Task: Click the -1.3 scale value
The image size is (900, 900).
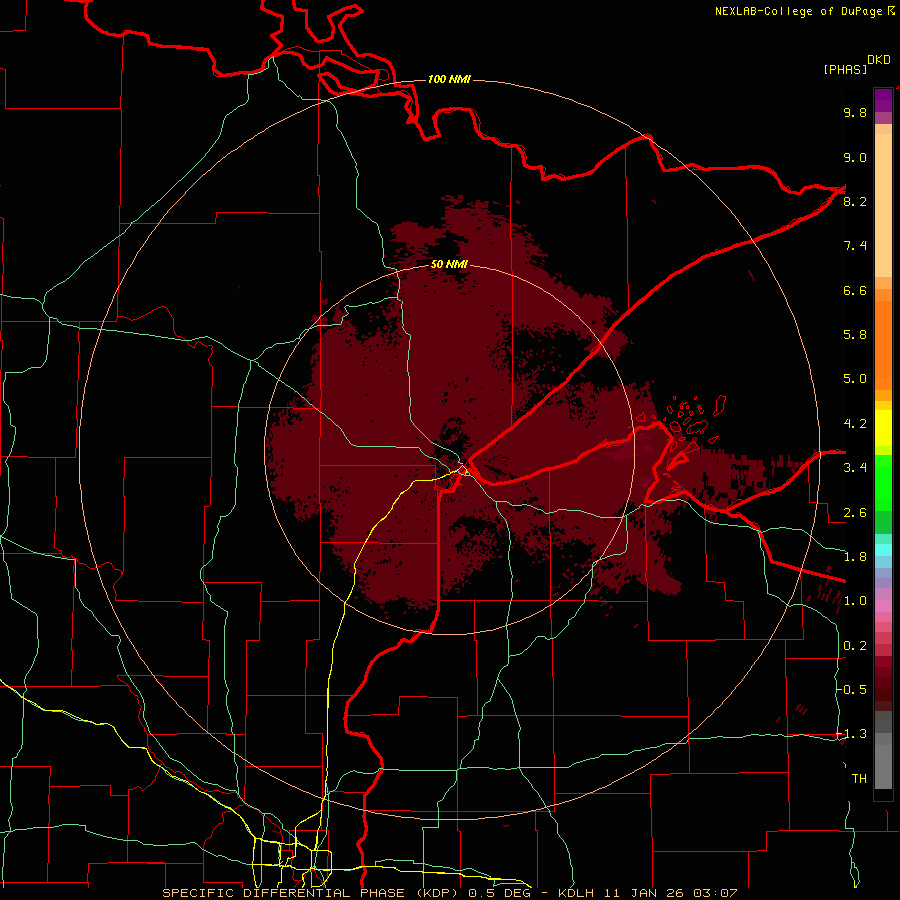Action: [852, 734]
